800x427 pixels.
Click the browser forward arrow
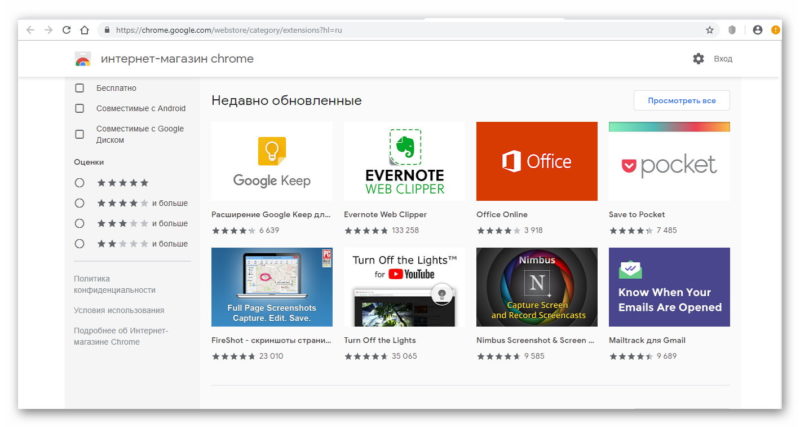(48, 30)
